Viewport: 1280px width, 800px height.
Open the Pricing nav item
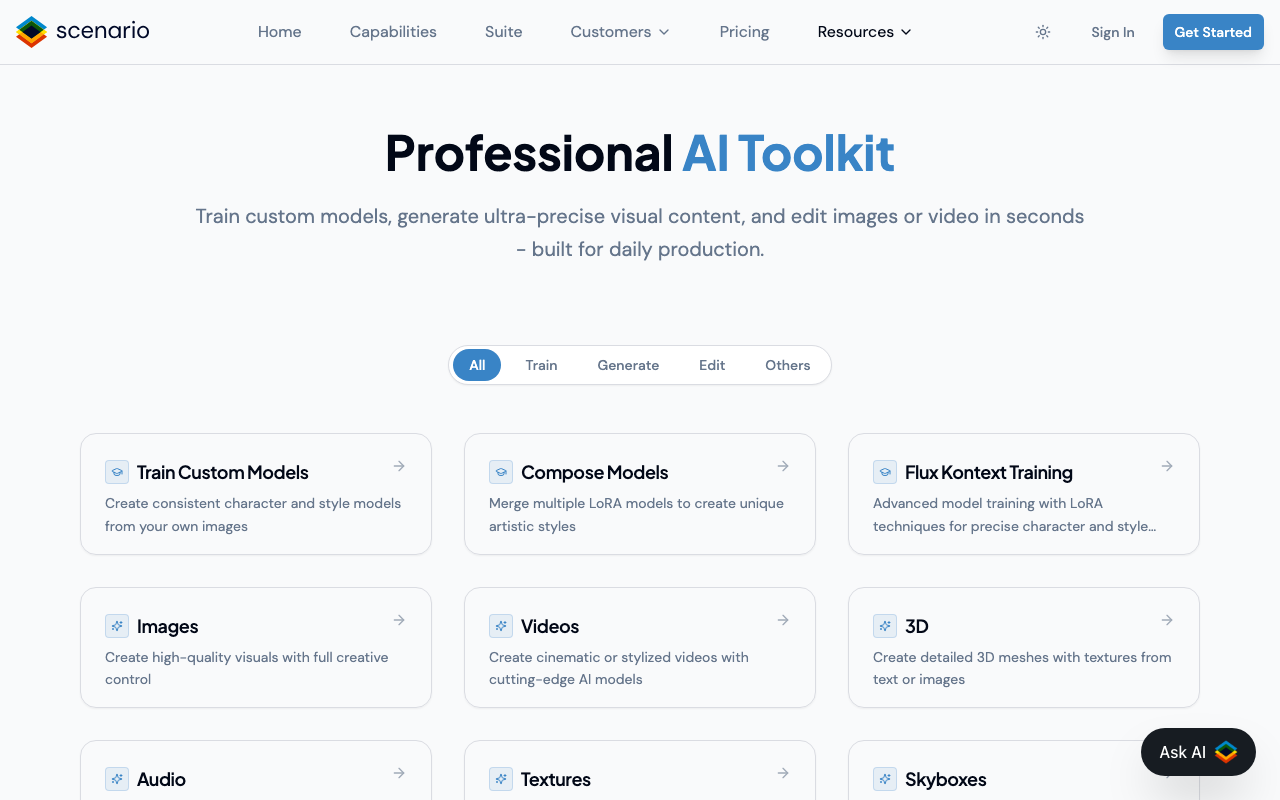[x=744, y=32]
